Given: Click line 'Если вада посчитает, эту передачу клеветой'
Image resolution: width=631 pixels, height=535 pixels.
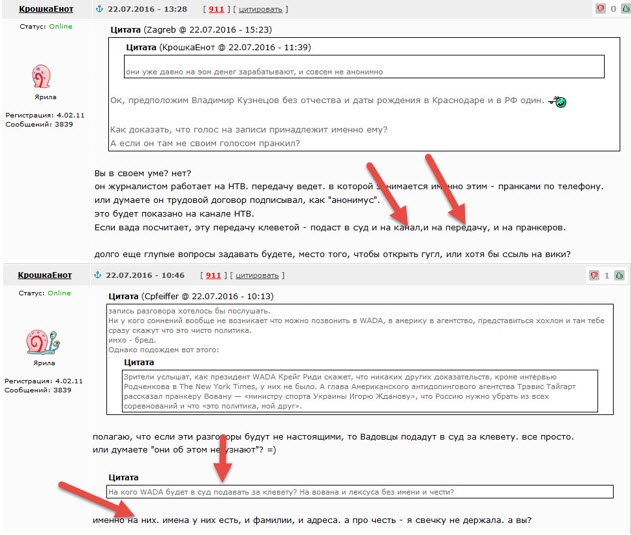Looking at the screenshot, I should [x=330, y=227].
